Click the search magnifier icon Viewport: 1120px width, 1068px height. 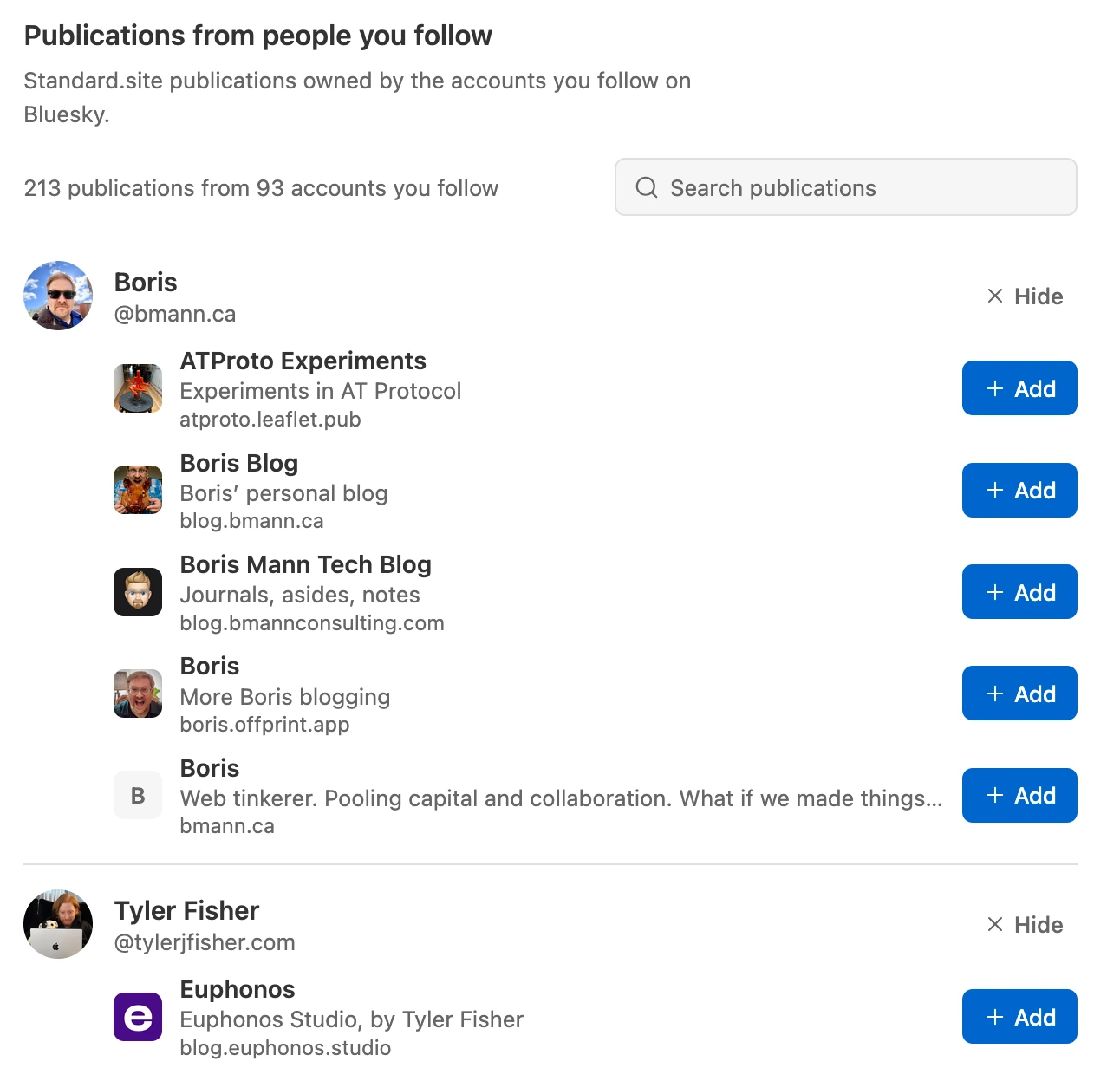click(647, 187)
